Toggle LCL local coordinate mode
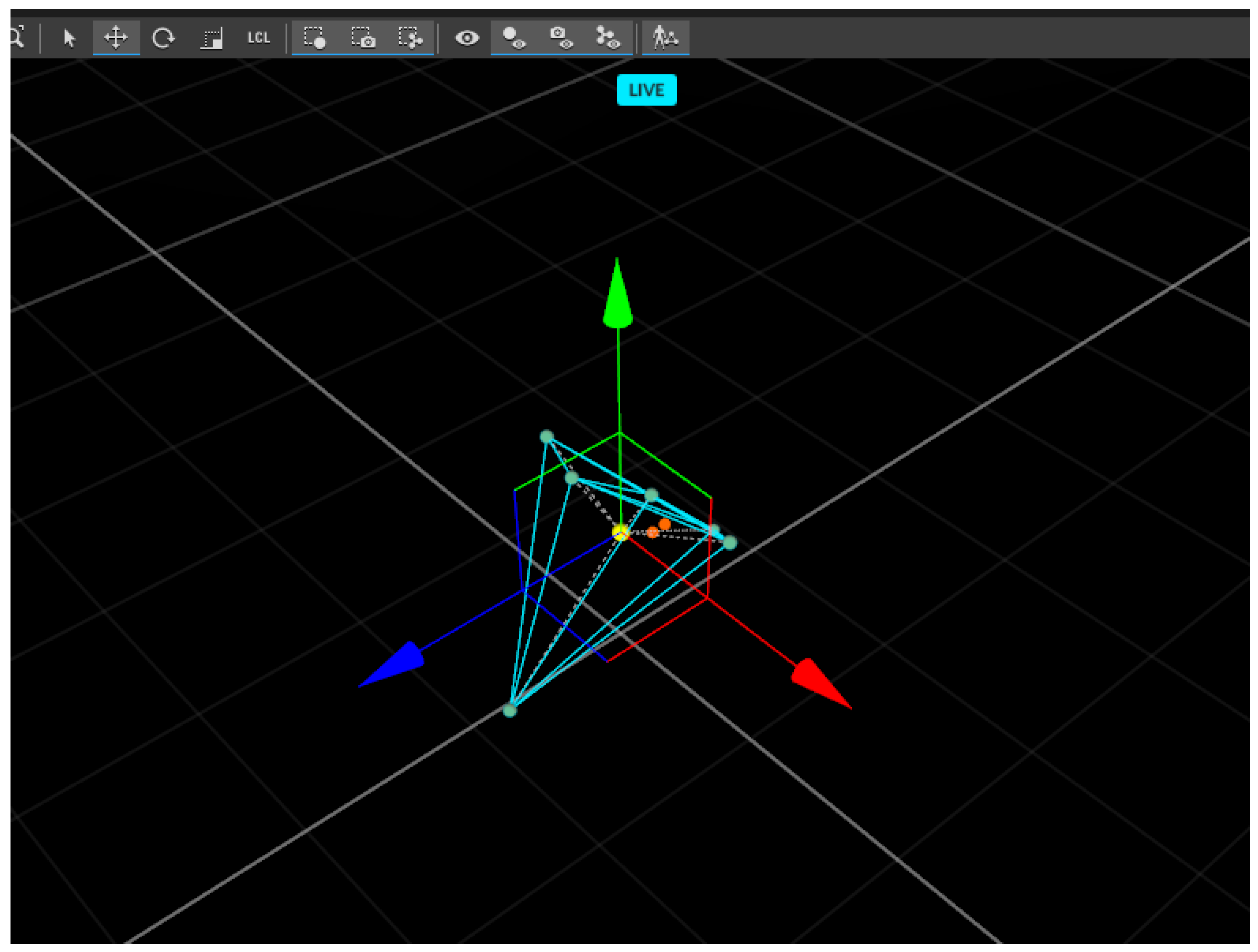Screen dimensions: 1258x952 coord(258,38)
